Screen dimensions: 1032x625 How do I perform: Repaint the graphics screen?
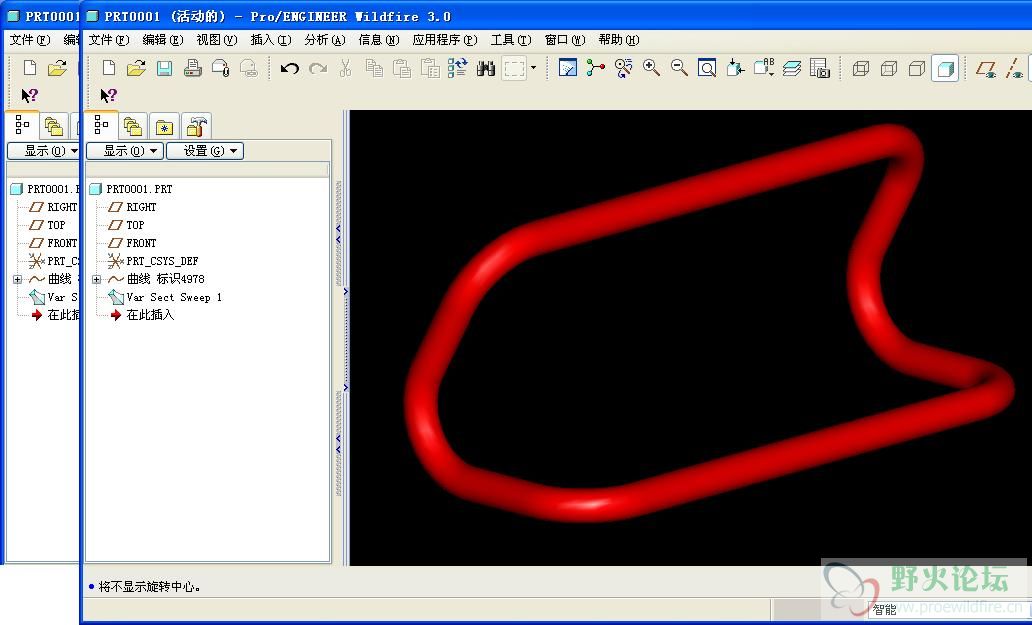click(567, 68)
